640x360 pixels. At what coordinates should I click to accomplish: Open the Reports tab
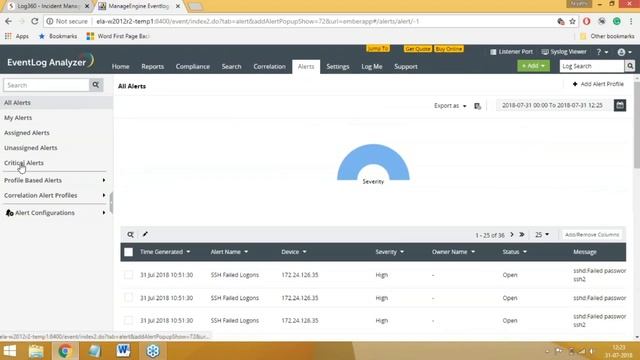coord(153,67)
